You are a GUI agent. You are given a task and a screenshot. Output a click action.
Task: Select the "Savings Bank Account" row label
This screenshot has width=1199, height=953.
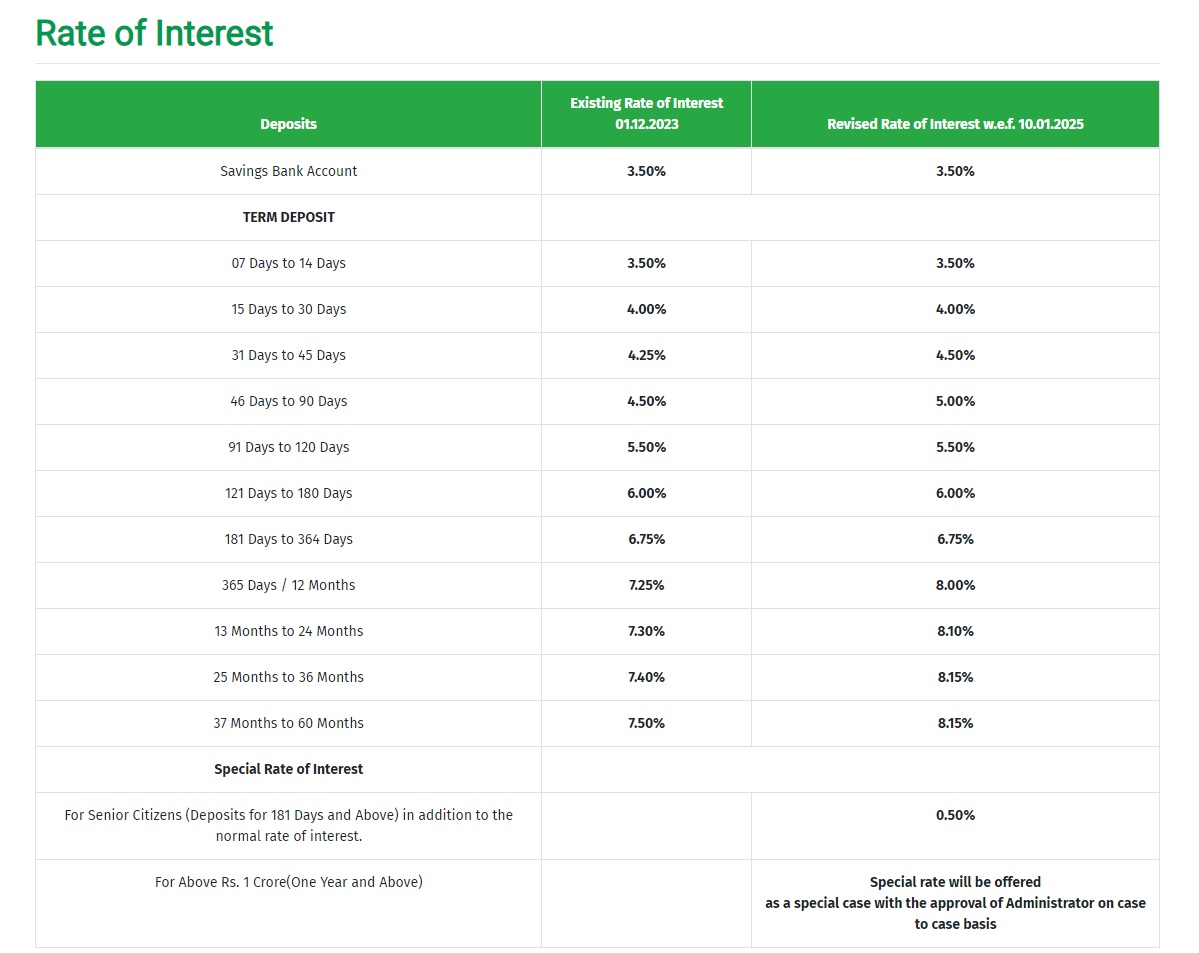pyautogui.click(x=288, y=171)
